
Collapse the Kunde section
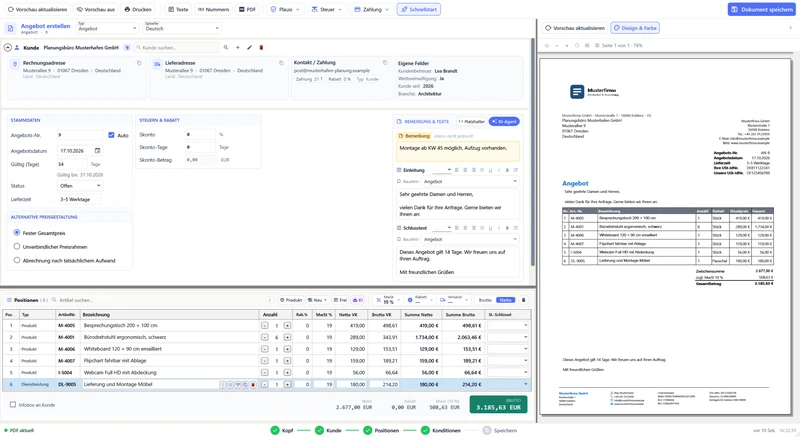coord(8,47)
